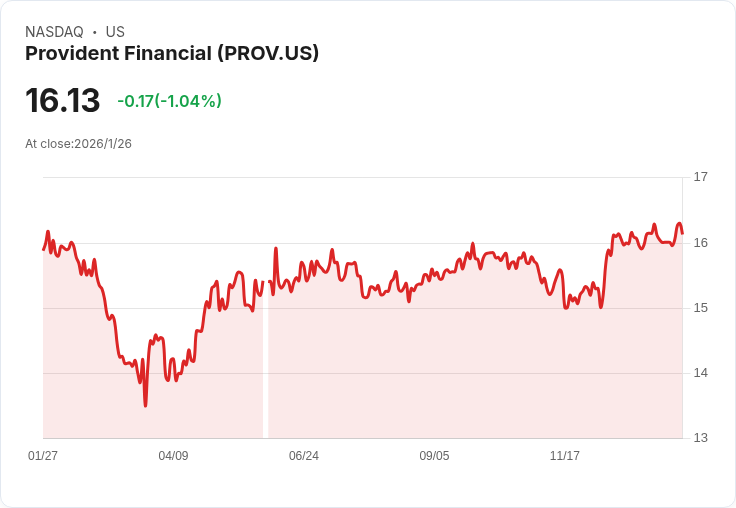Select the 16 y-axis price label
Screen dimensions: 736x508
[700, 243]
